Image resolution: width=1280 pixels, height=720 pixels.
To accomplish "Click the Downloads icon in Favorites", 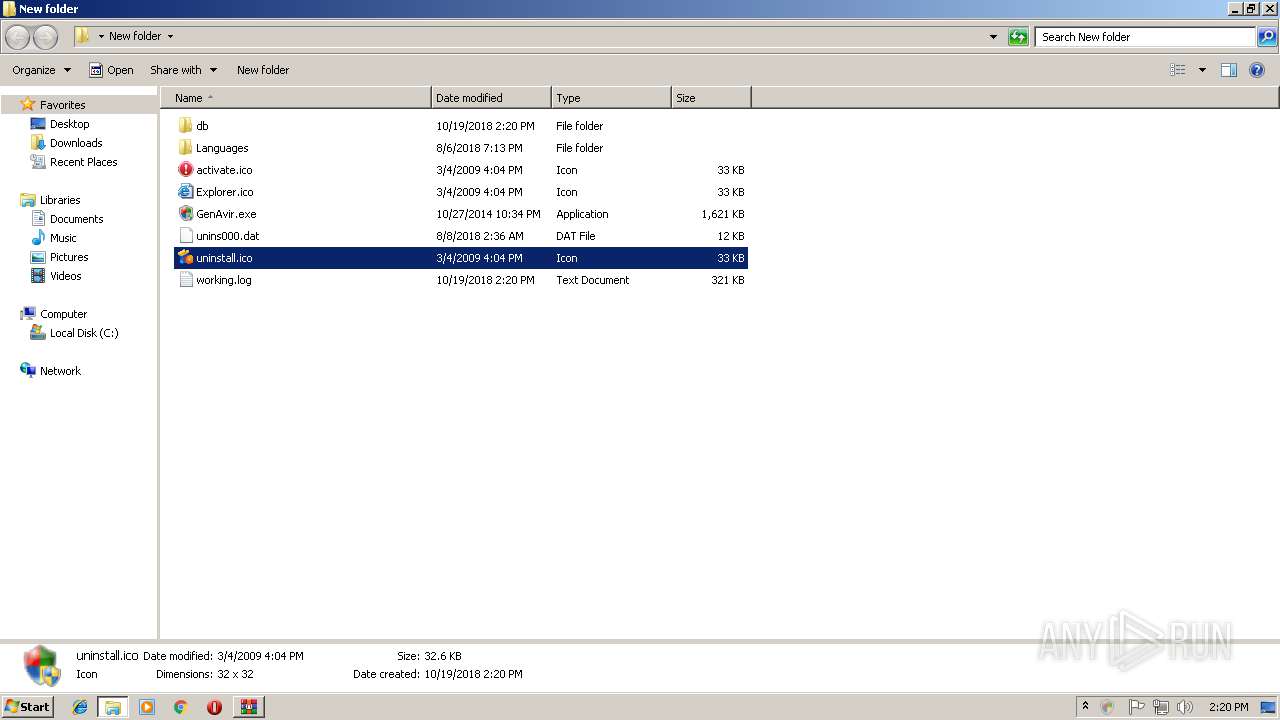I will tap(38, 143).
